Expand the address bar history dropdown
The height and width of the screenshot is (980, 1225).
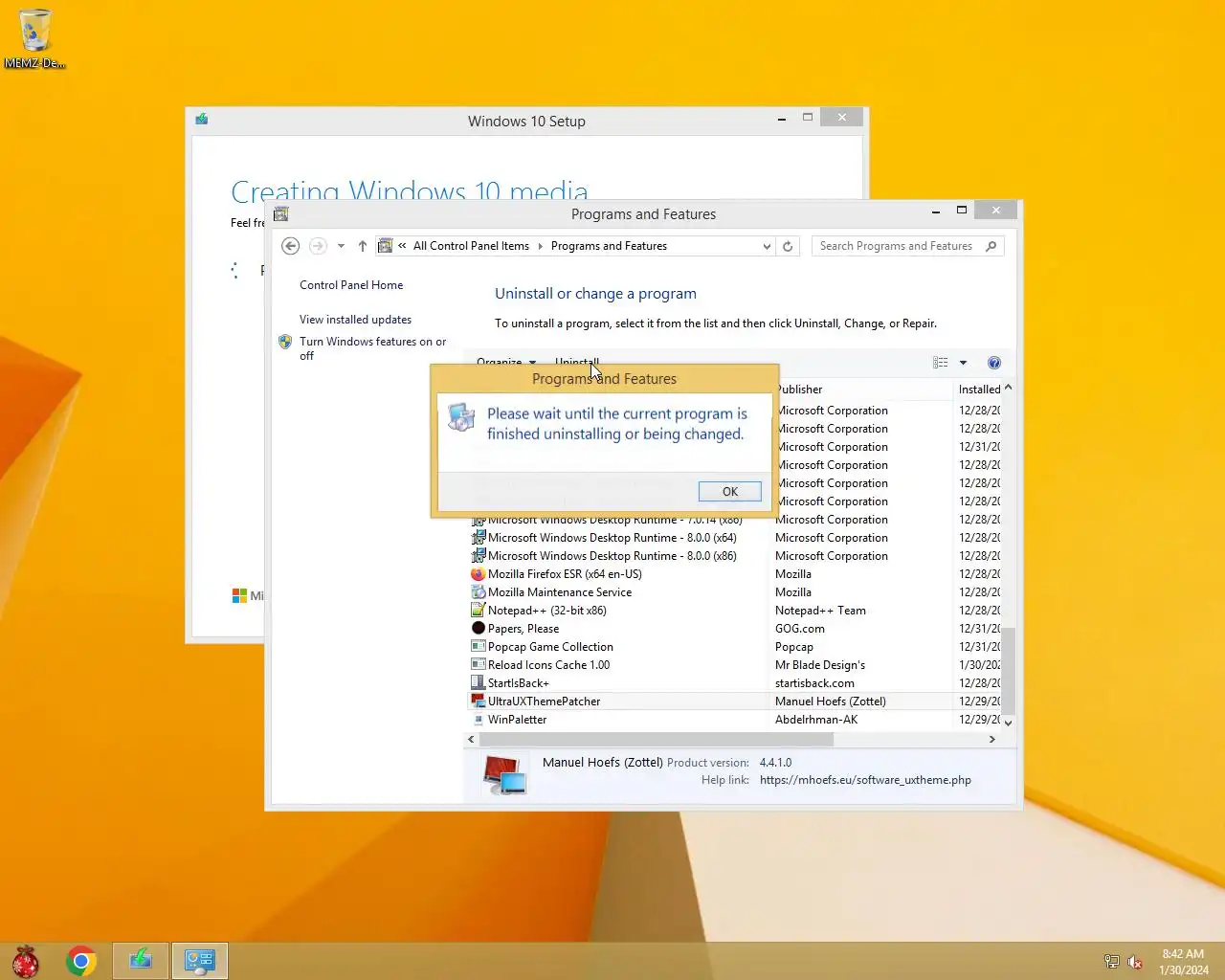(x=767, y=246)
